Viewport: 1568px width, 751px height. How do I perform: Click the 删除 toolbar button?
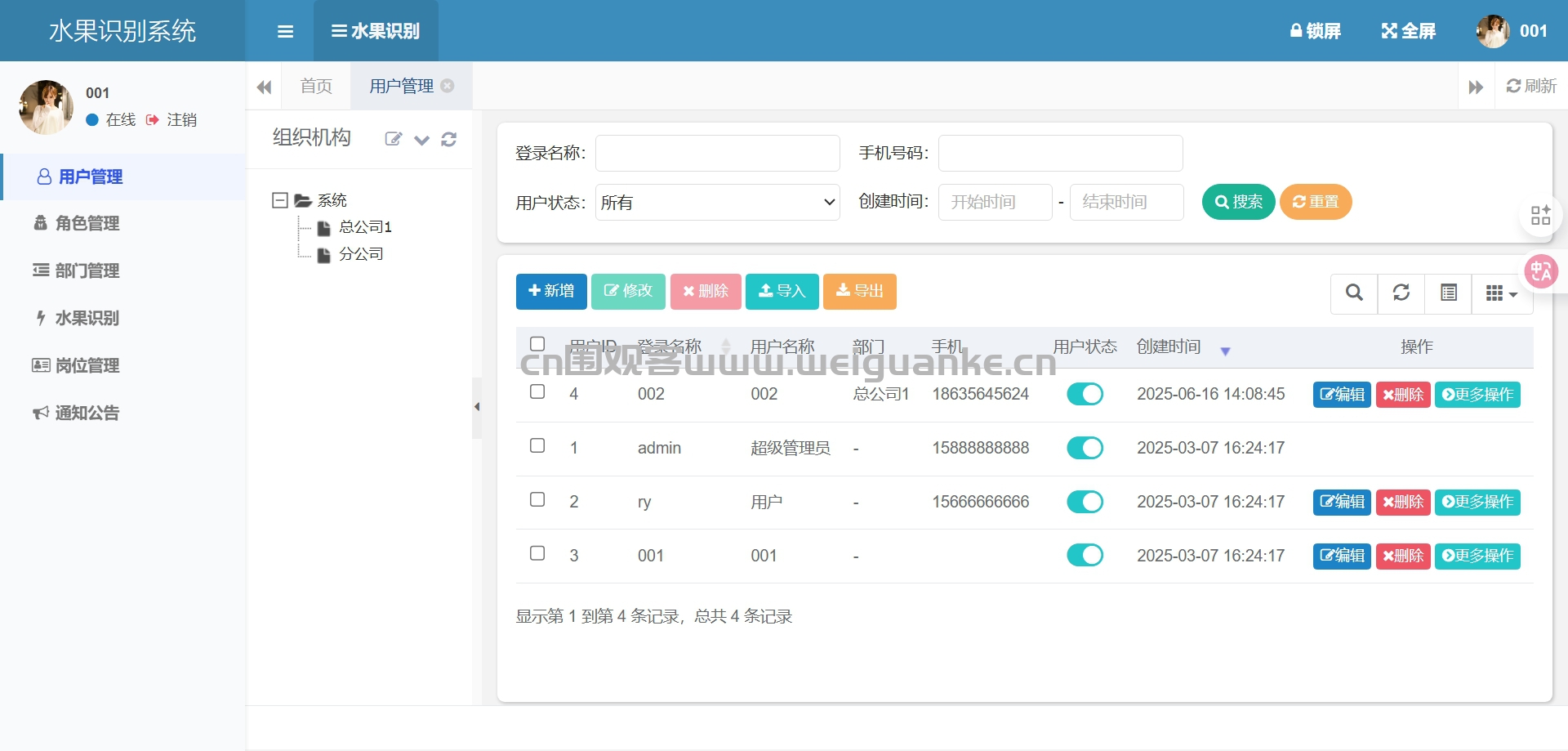coord(706,292)
